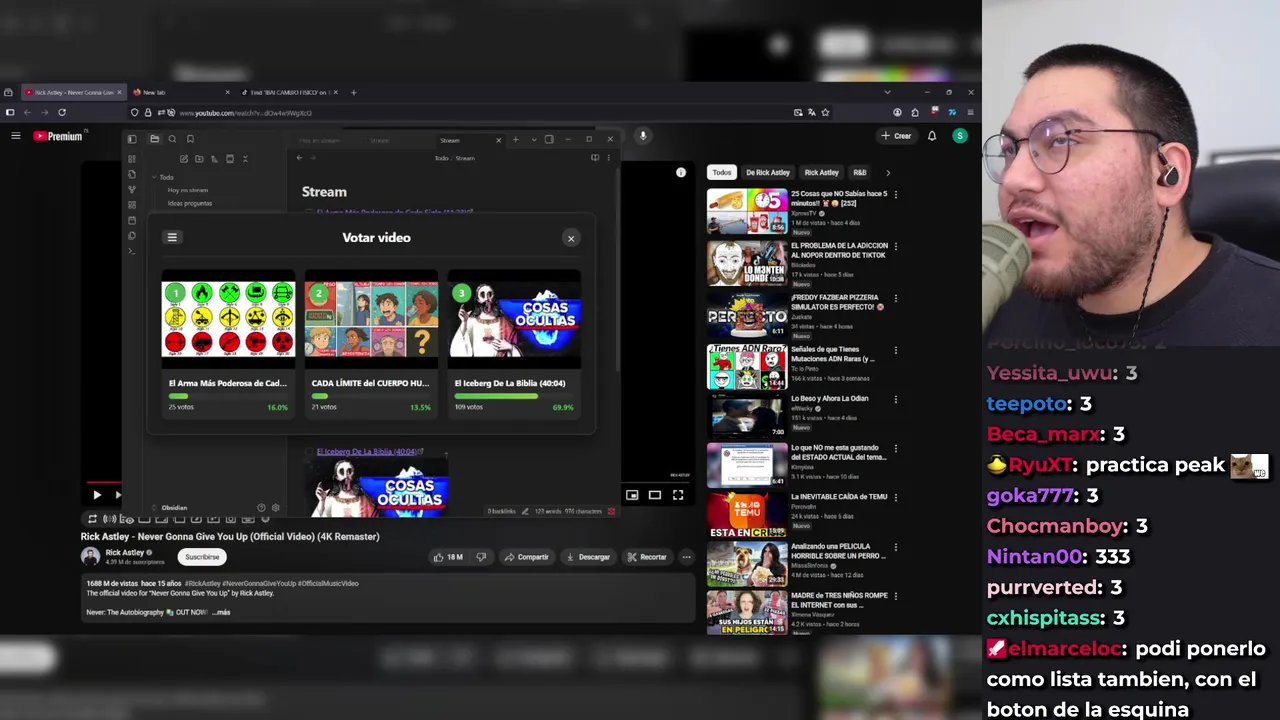This screenshot has width=1280, height=720.
Task: Show more filter chips arrow
Action: tap(887, 172)
